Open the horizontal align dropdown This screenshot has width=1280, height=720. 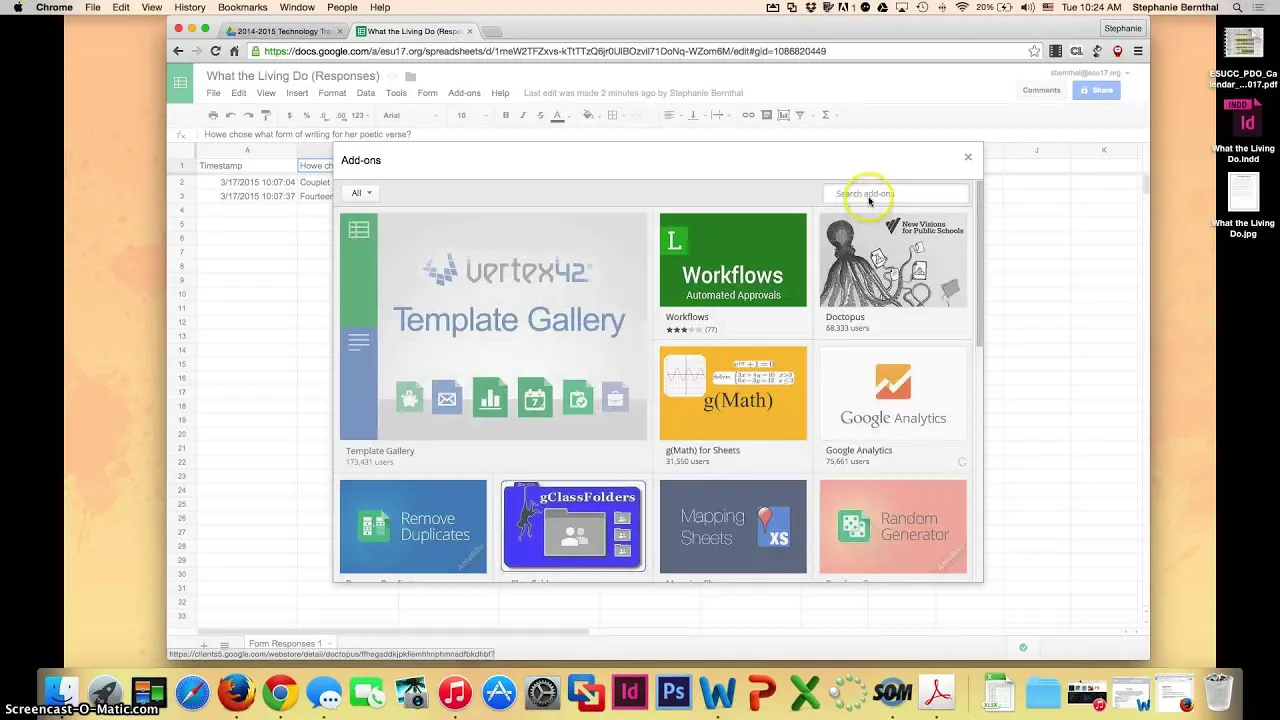[x=670, y=115]
